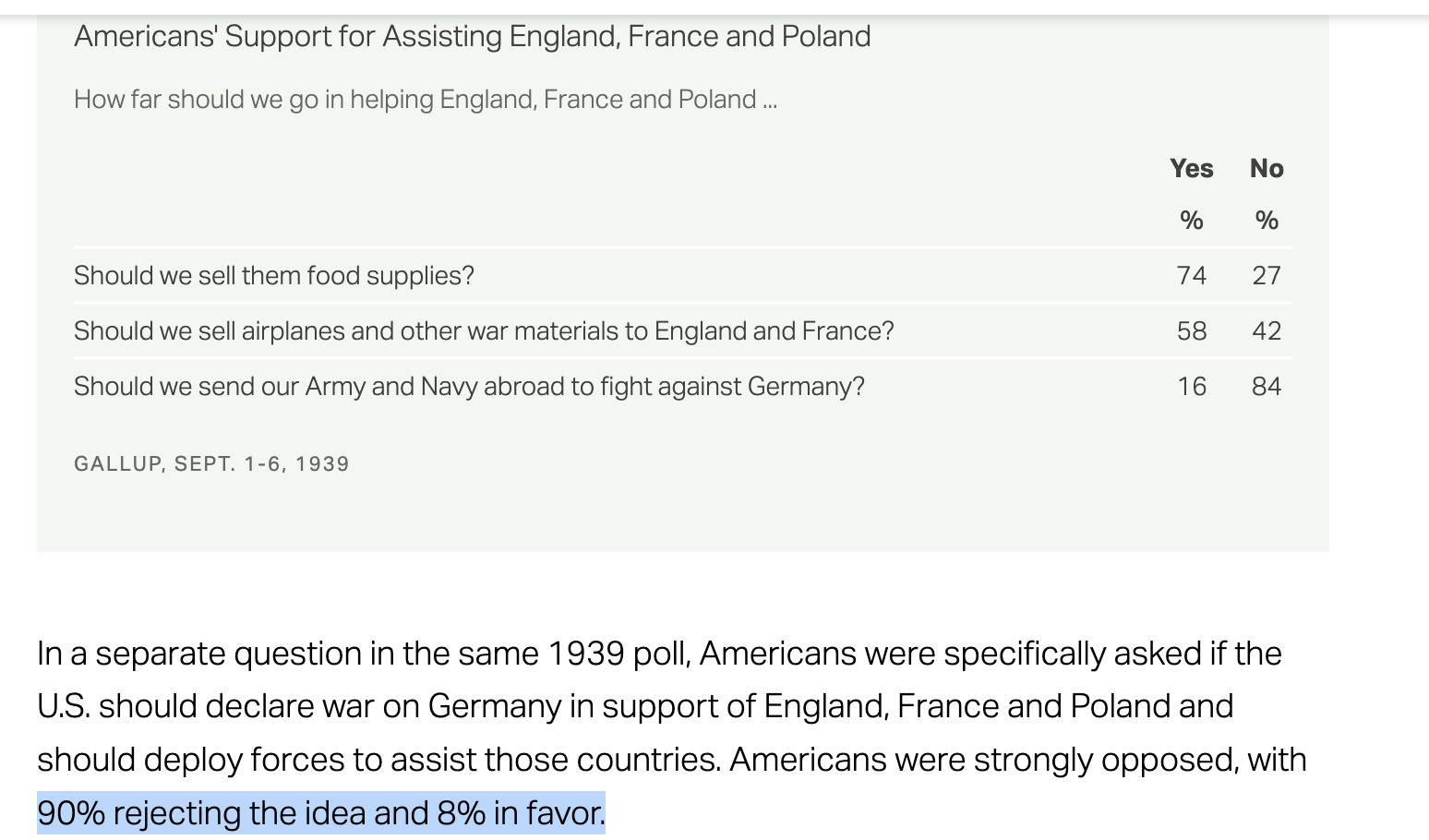Screen dimensions: 1429x840
Task: Click the subtitle 'How far should we go'
Action: point(426,99)
